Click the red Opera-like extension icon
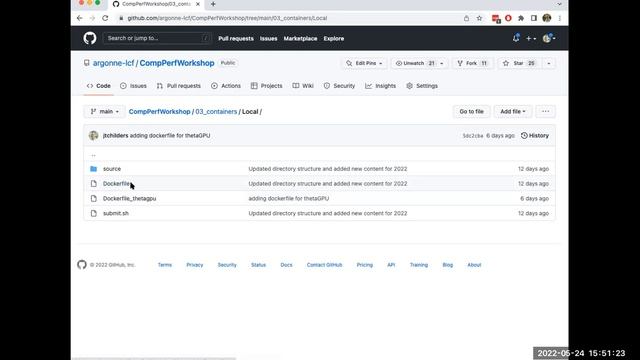640x360 pixels. (x=508, y=18)
